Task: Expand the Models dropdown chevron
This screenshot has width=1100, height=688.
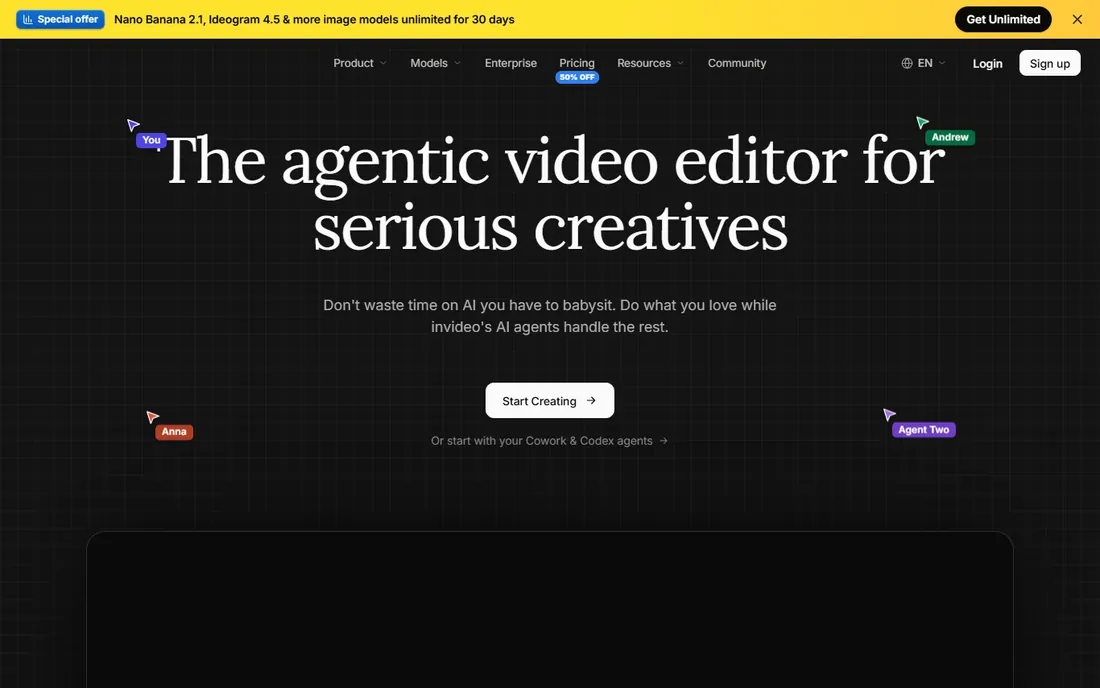Action: click(457, 63)
